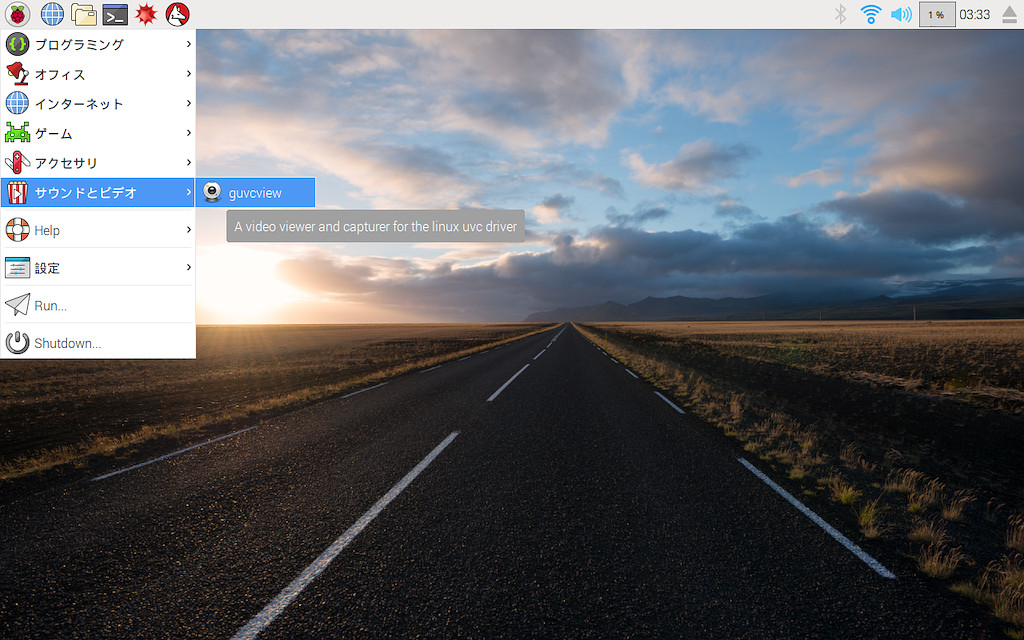Screen dimensions: 1024x640
Task: Click the プログラミング curly braces icon
Action: point(17,44)
